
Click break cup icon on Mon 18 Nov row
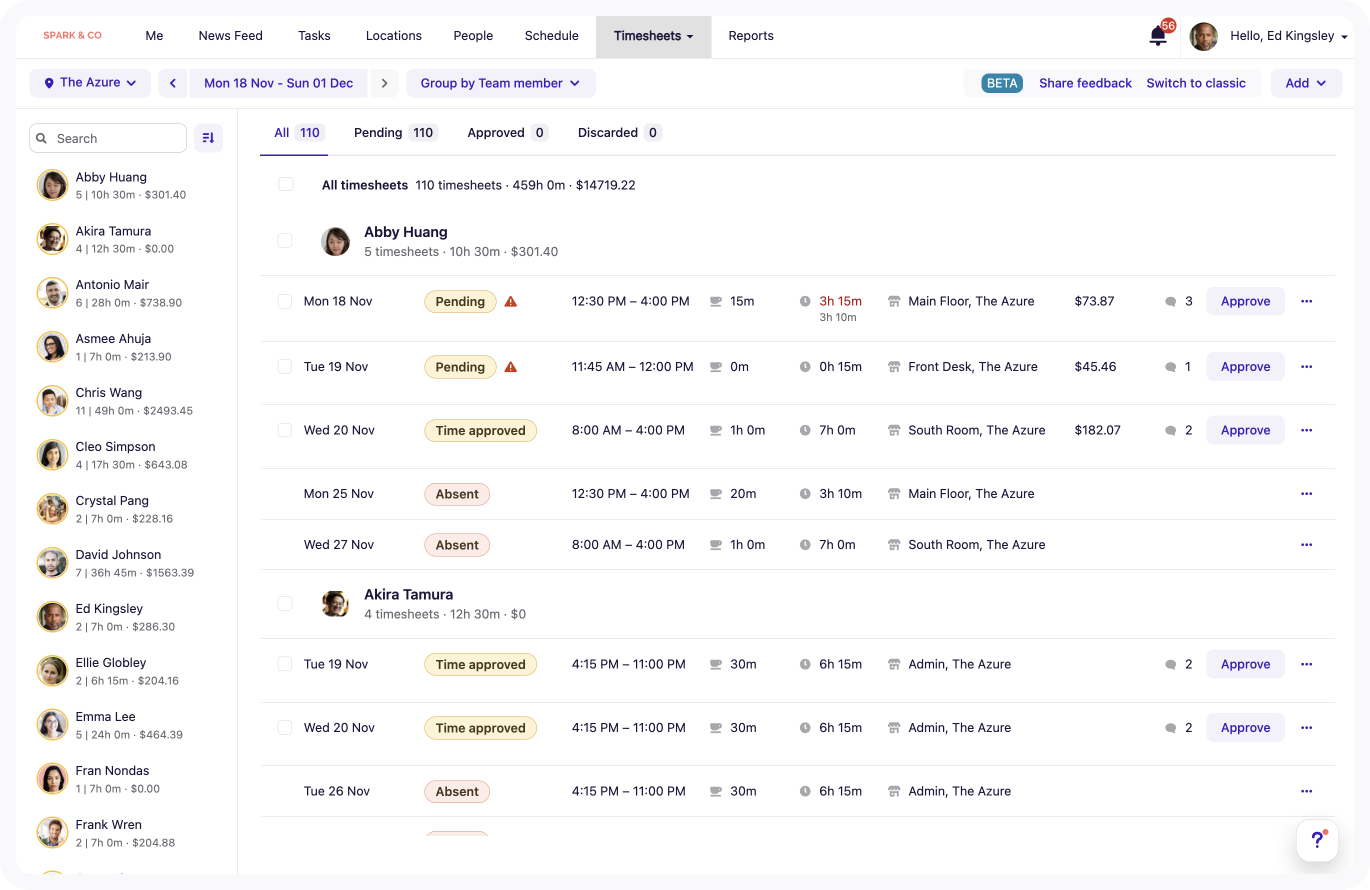tap(716, 301)
